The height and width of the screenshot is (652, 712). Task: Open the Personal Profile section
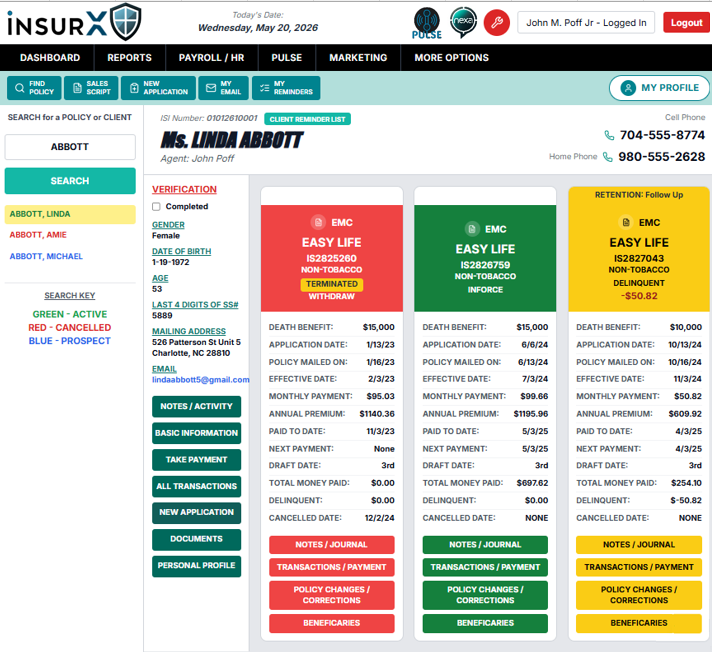pos(197,566)
